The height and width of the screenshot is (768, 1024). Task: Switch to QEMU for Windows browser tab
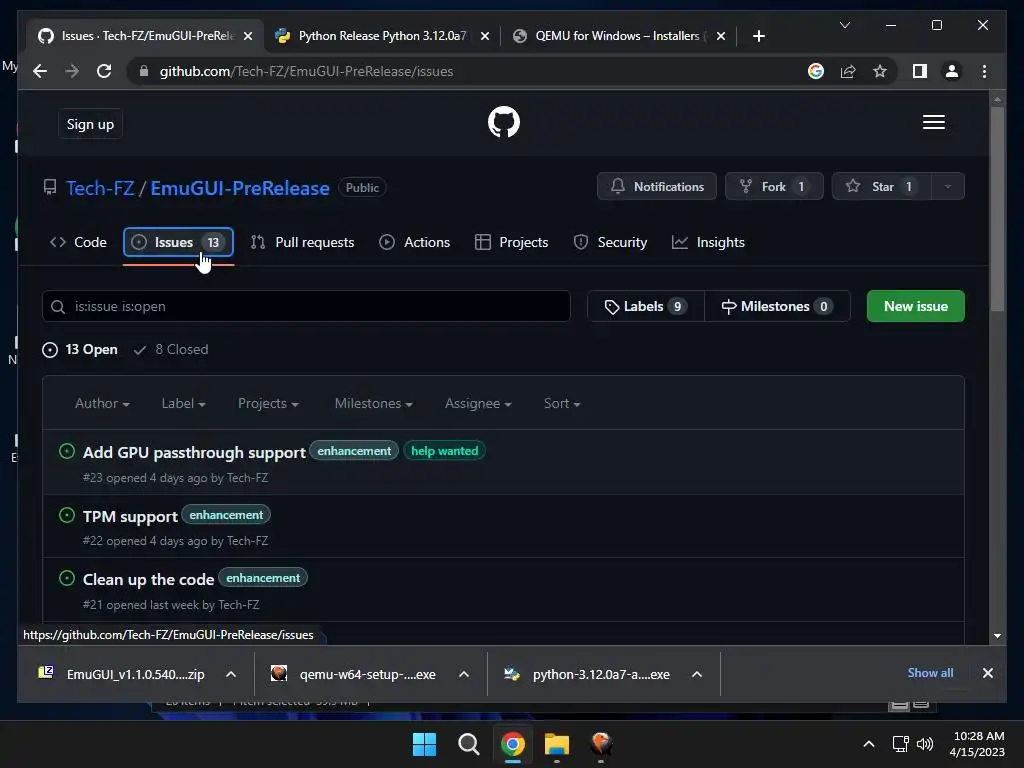coord(617,36)
